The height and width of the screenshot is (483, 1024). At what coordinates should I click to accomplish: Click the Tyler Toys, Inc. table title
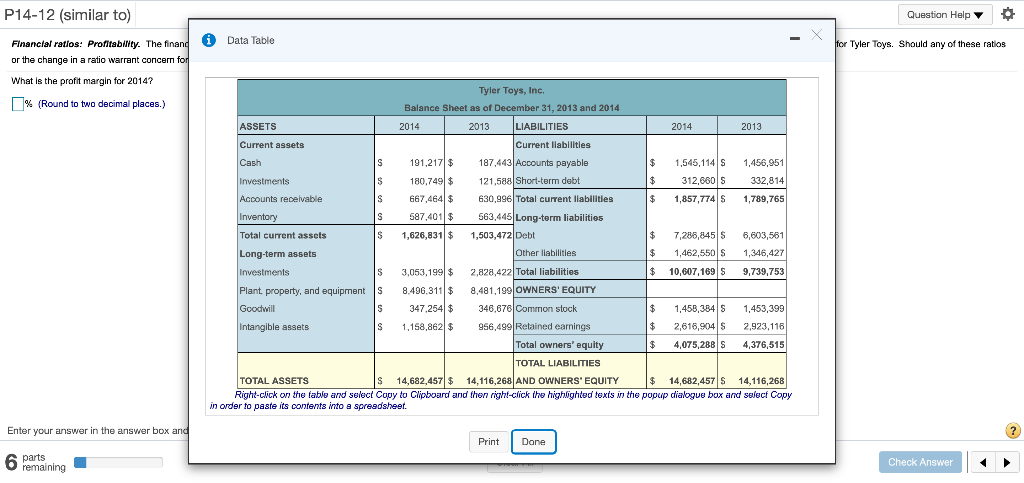click(x=511, y=90)
